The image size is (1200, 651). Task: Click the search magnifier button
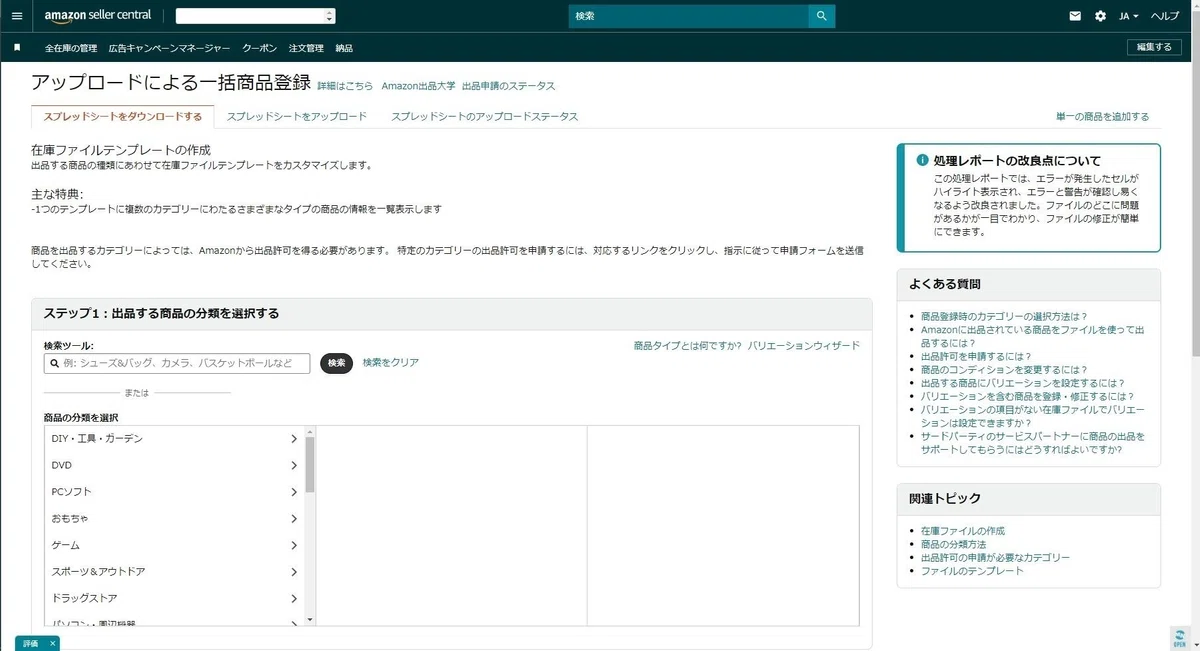coord(821,16)
